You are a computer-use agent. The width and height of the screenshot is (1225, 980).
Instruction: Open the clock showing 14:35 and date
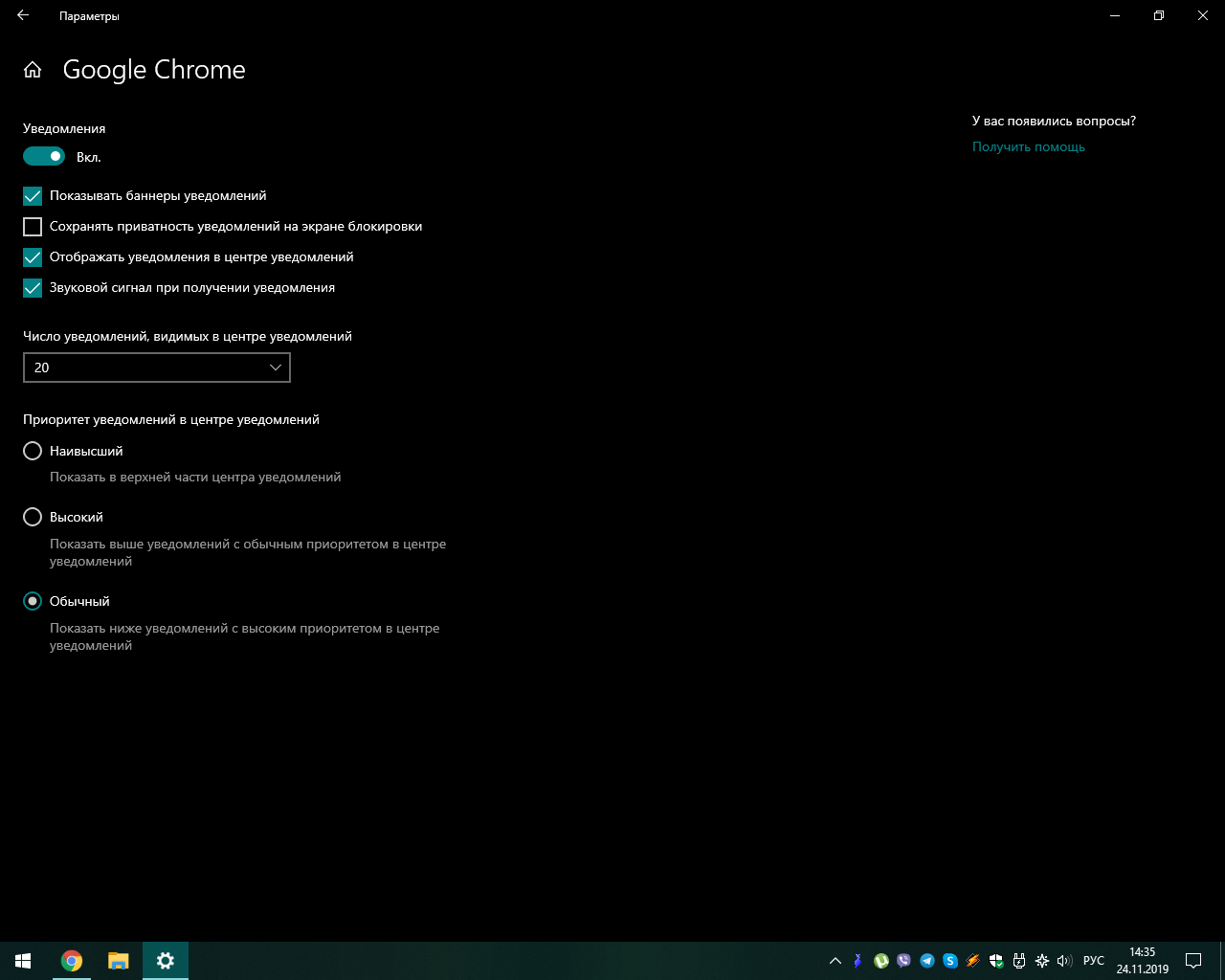click(1143, 961)
